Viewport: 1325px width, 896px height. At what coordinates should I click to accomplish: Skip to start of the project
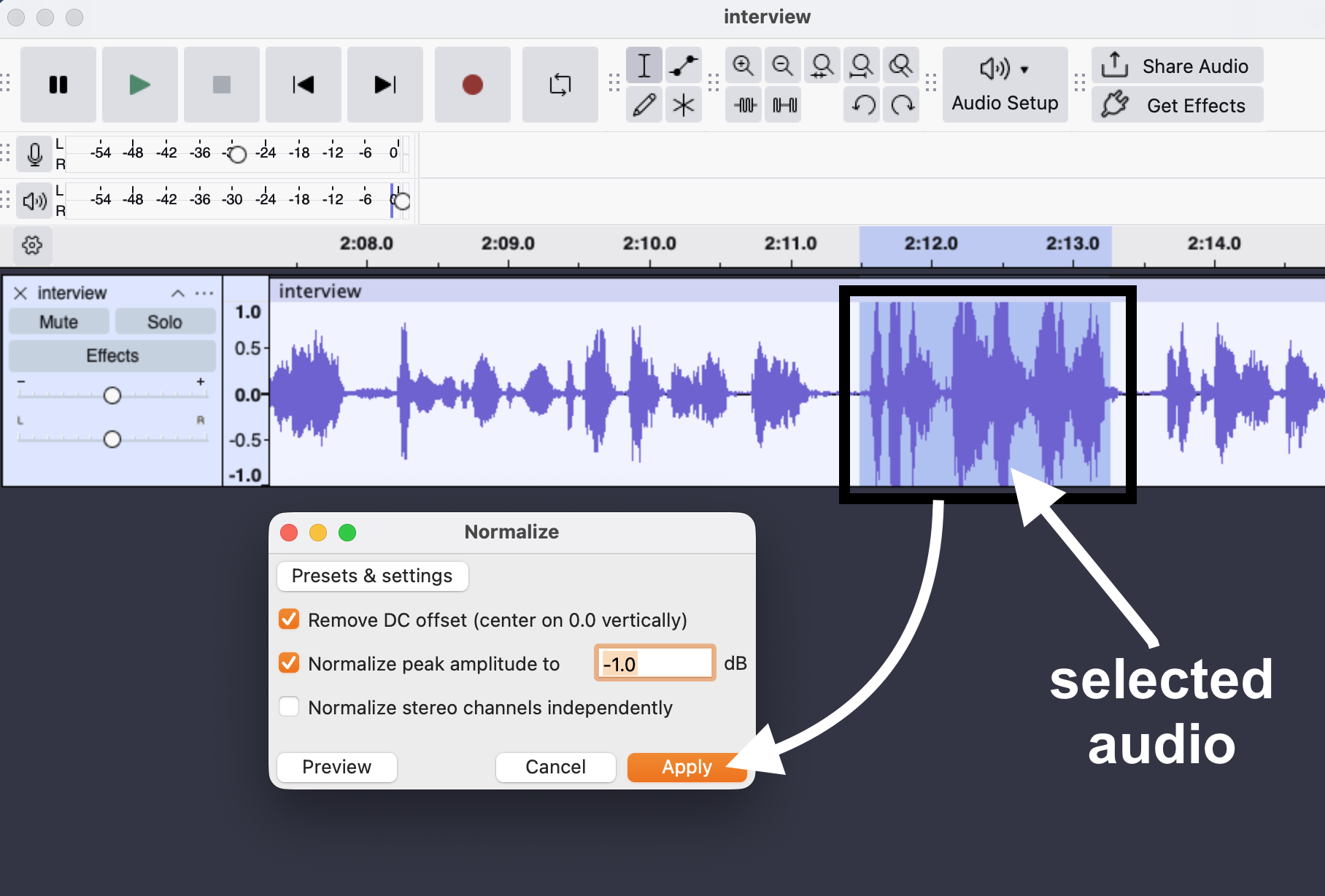304,85
